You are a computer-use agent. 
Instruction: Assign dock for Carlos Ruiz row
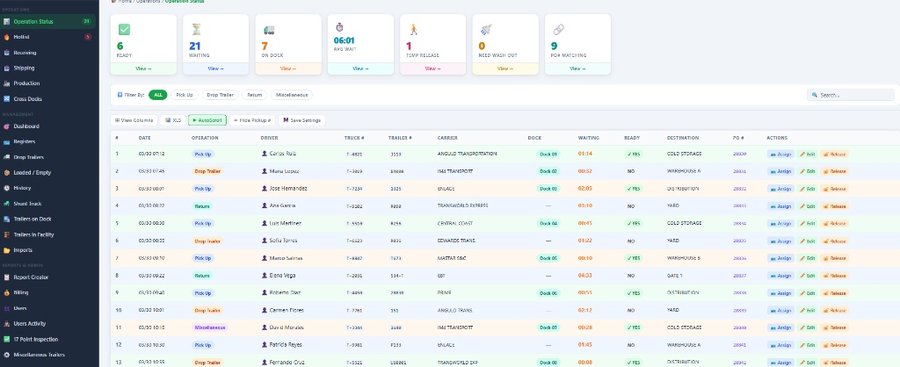[781, 154]
